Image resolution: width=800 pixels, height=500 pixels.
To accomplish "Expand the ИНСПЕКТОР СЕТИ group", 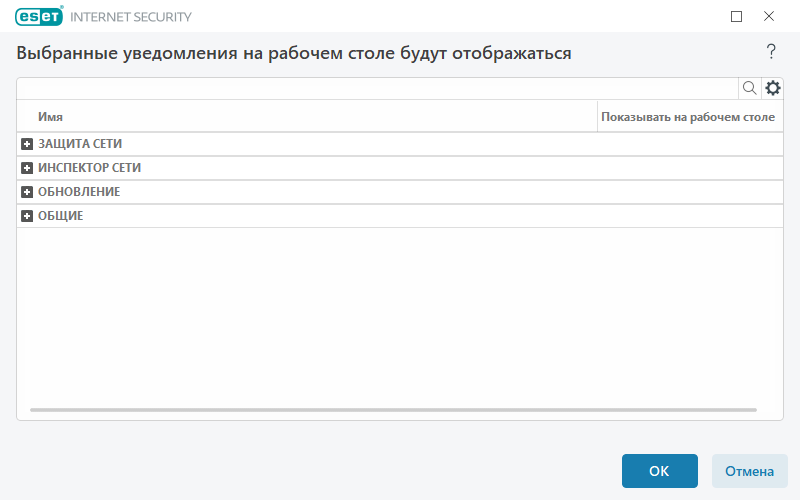I will pyautogui.click(x=27, y=168).
